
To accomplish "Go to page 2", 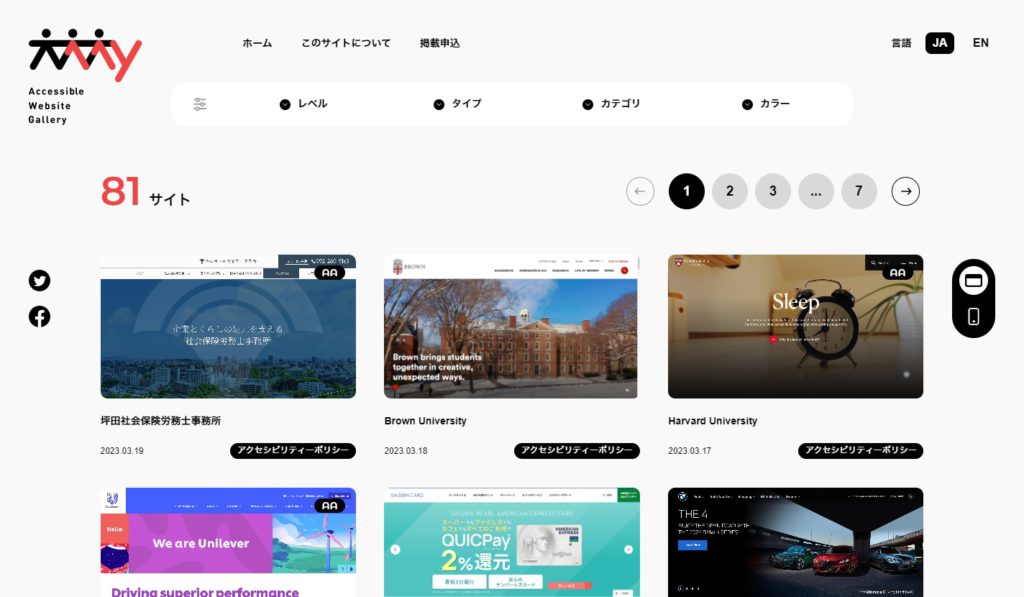I will click(729, 191).
